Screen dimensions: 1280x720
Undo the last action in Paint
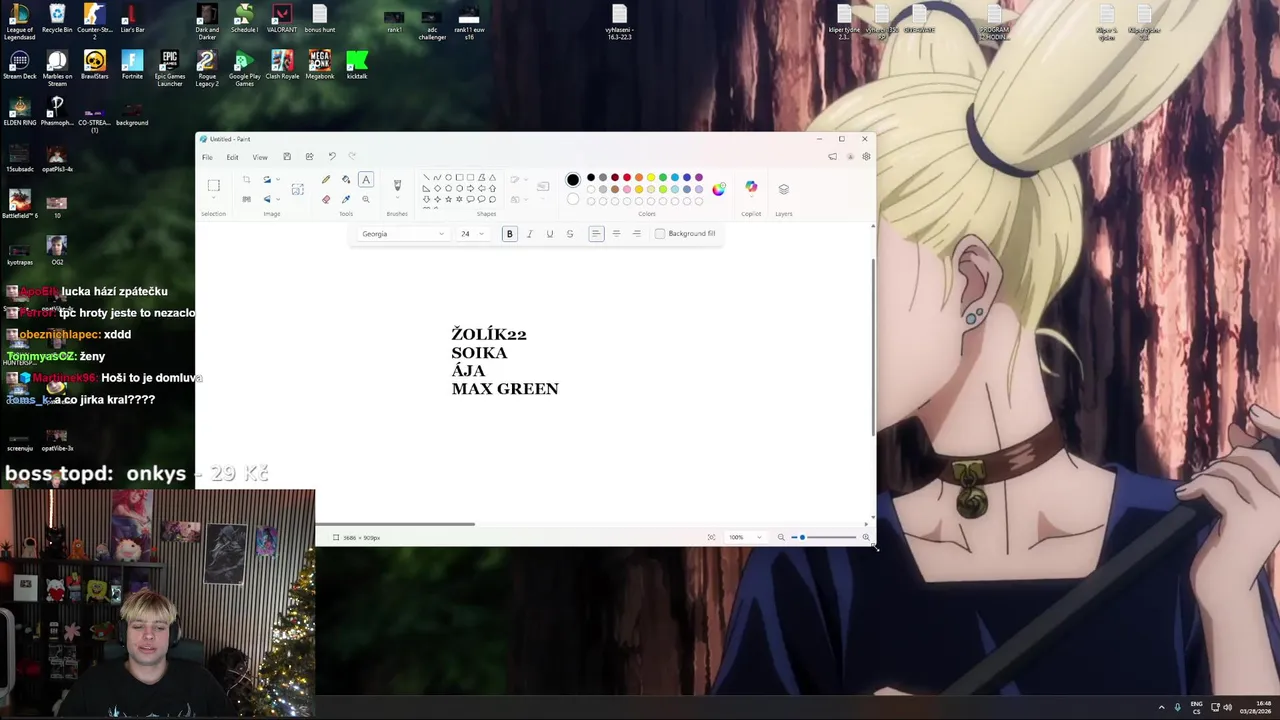click(332, 157)
